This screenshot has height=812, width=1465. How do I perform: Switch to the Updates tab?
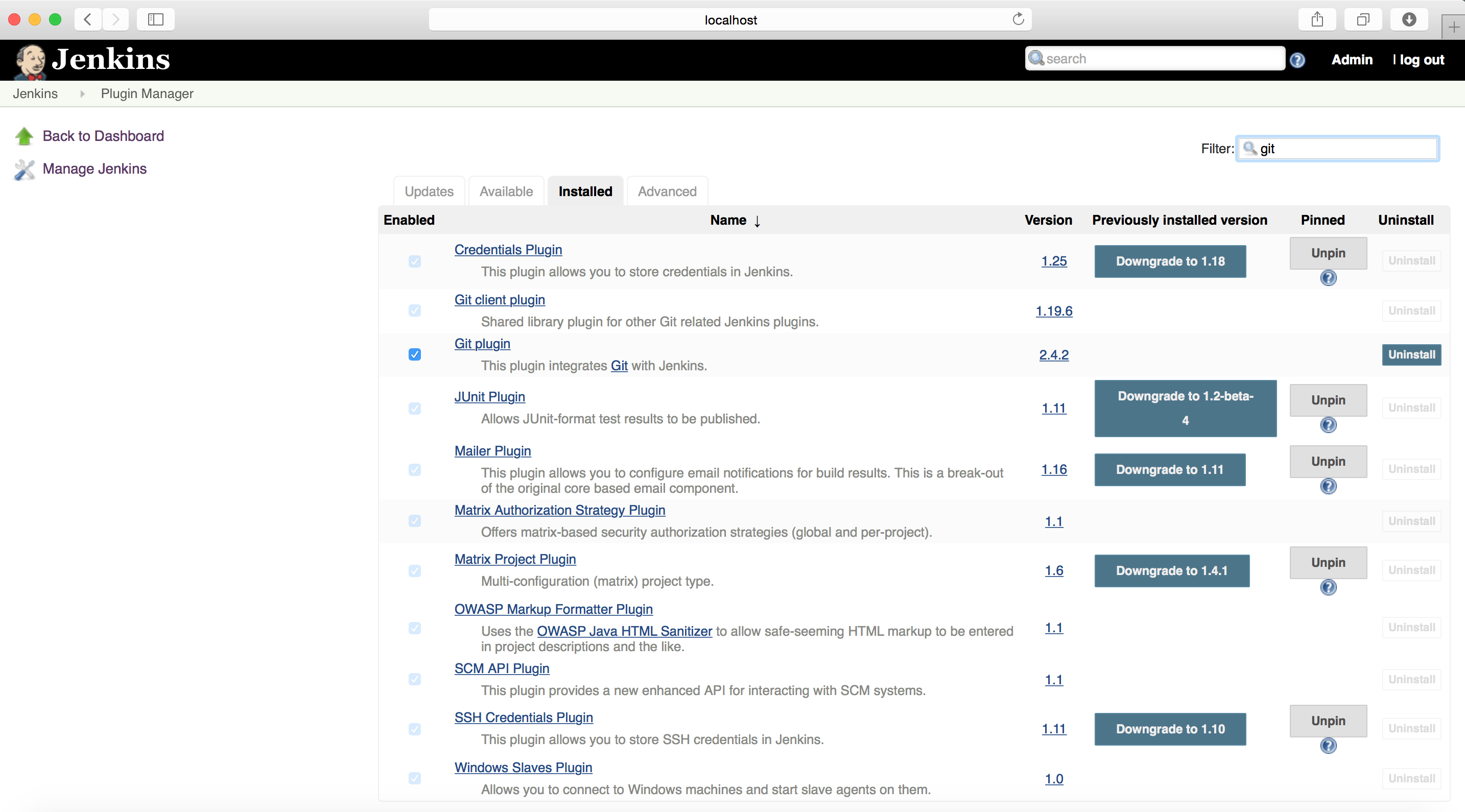tap(429, 192)
